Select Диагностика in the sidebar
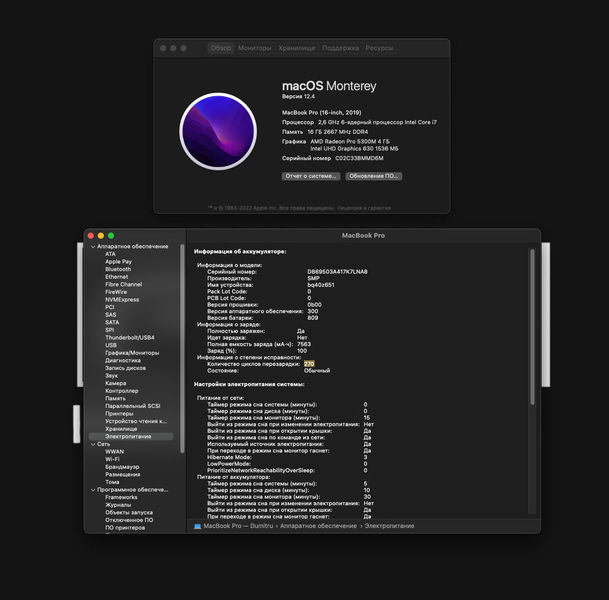 [x=123, y=360]
